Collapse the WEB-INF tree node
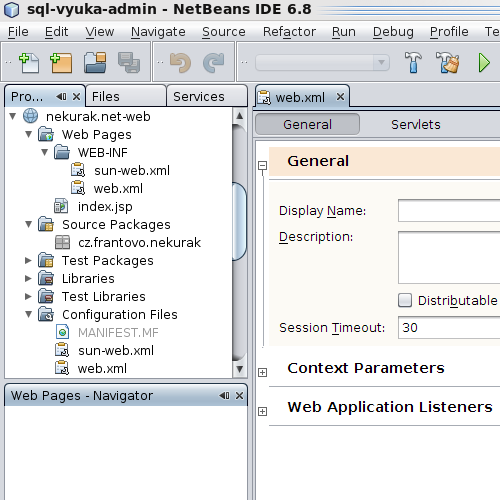This screenshot has height=500, width=500. click(45, 152)
